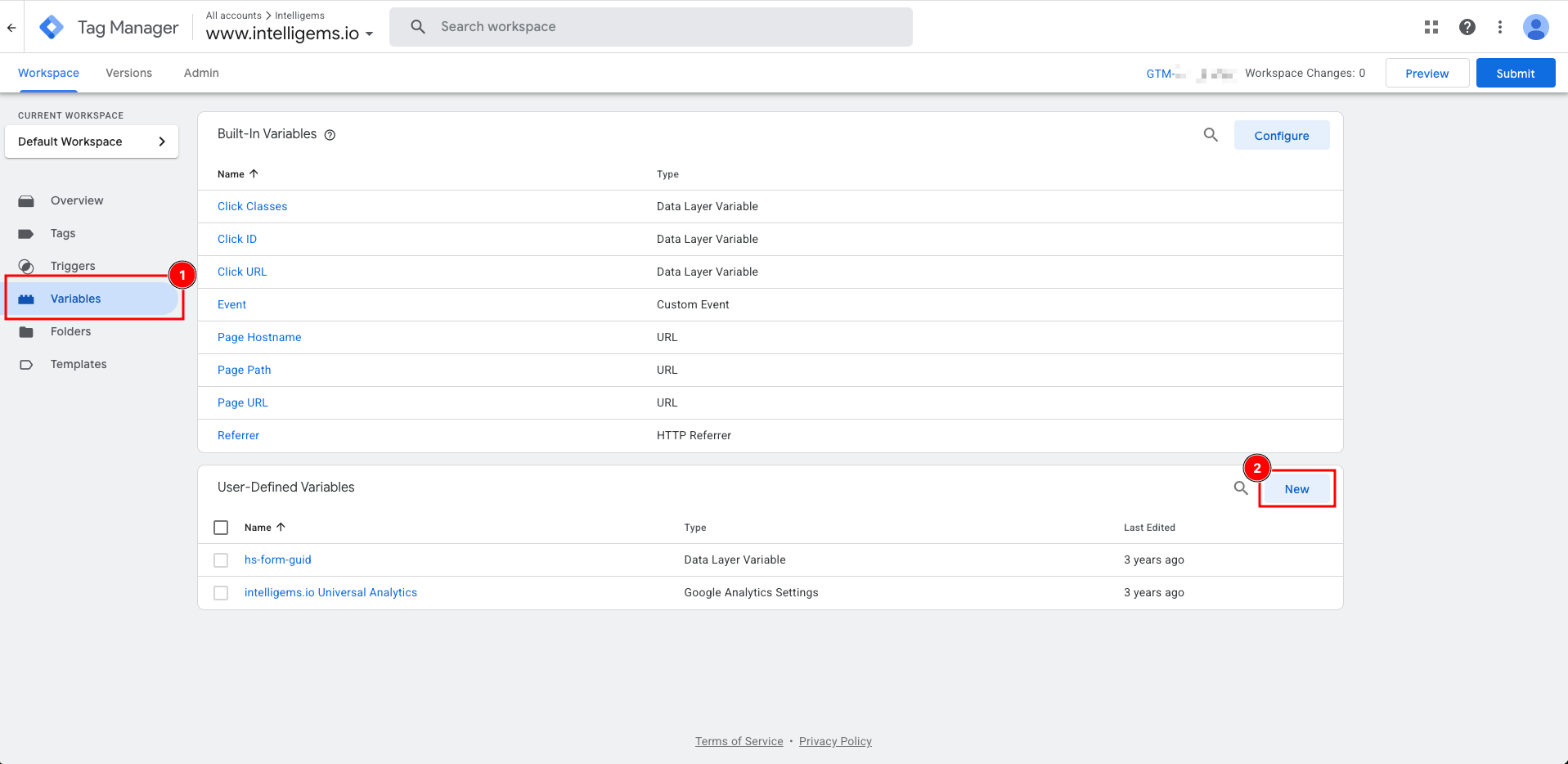This screenshot has width=1568, height=764.
Task: Open the Google apps grid icon
Action: [x=1431, y=27]
